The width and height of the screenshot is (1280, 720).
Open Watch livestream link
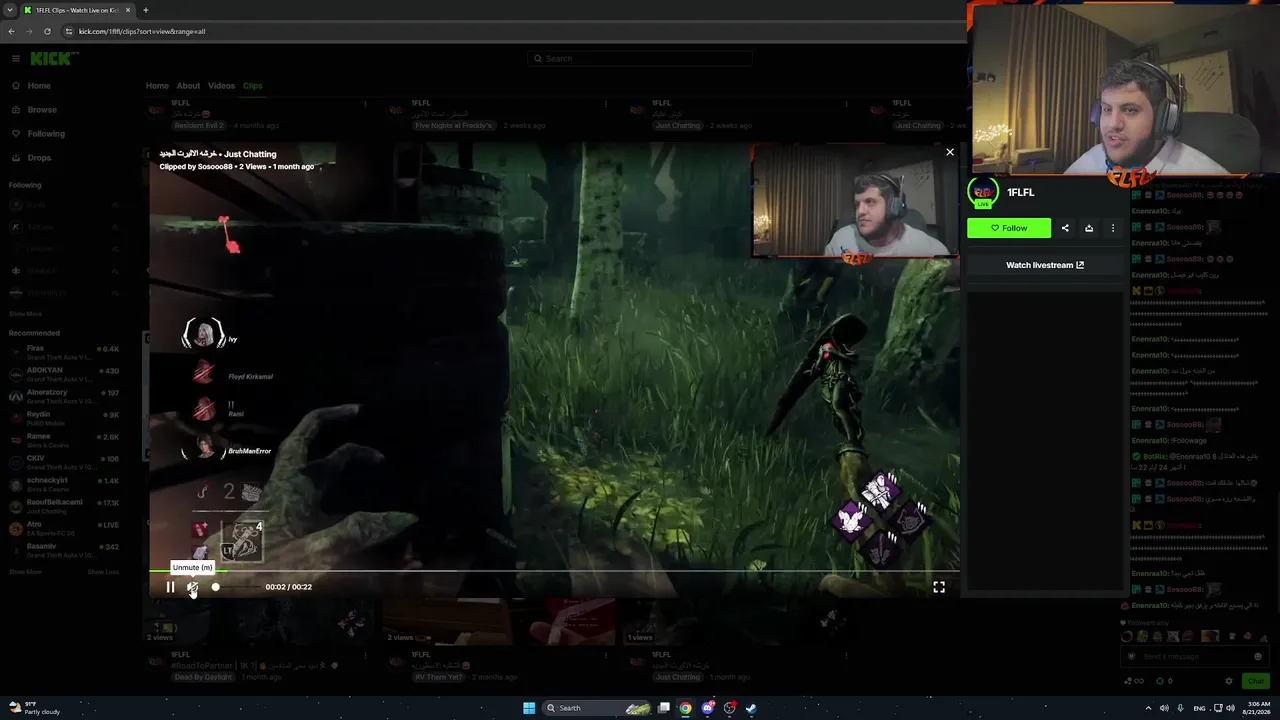click(1045, 265)
